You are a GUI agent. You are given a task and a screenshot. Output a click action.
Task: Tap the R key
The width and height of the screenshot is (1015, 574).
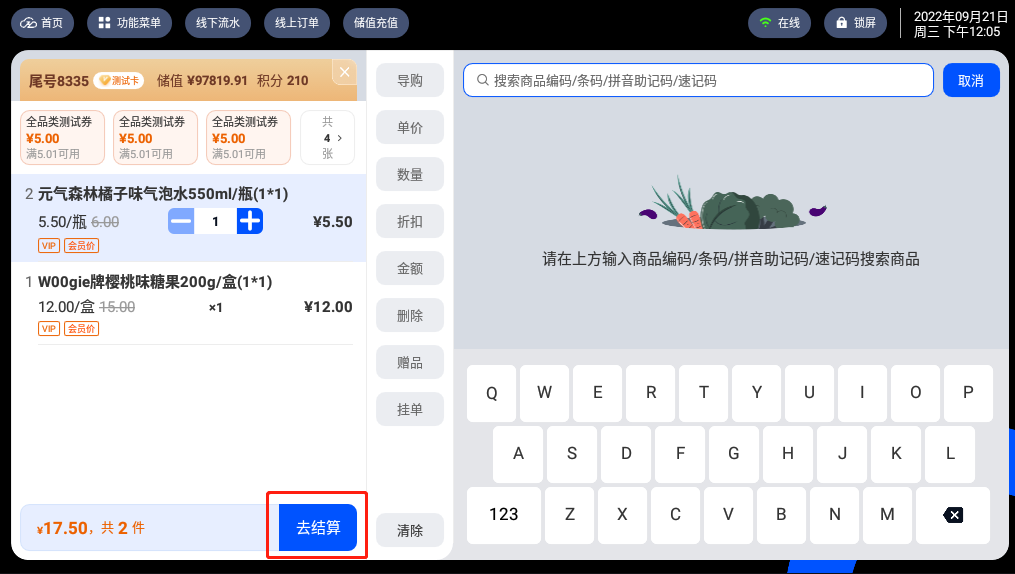[x=651, y=393]
